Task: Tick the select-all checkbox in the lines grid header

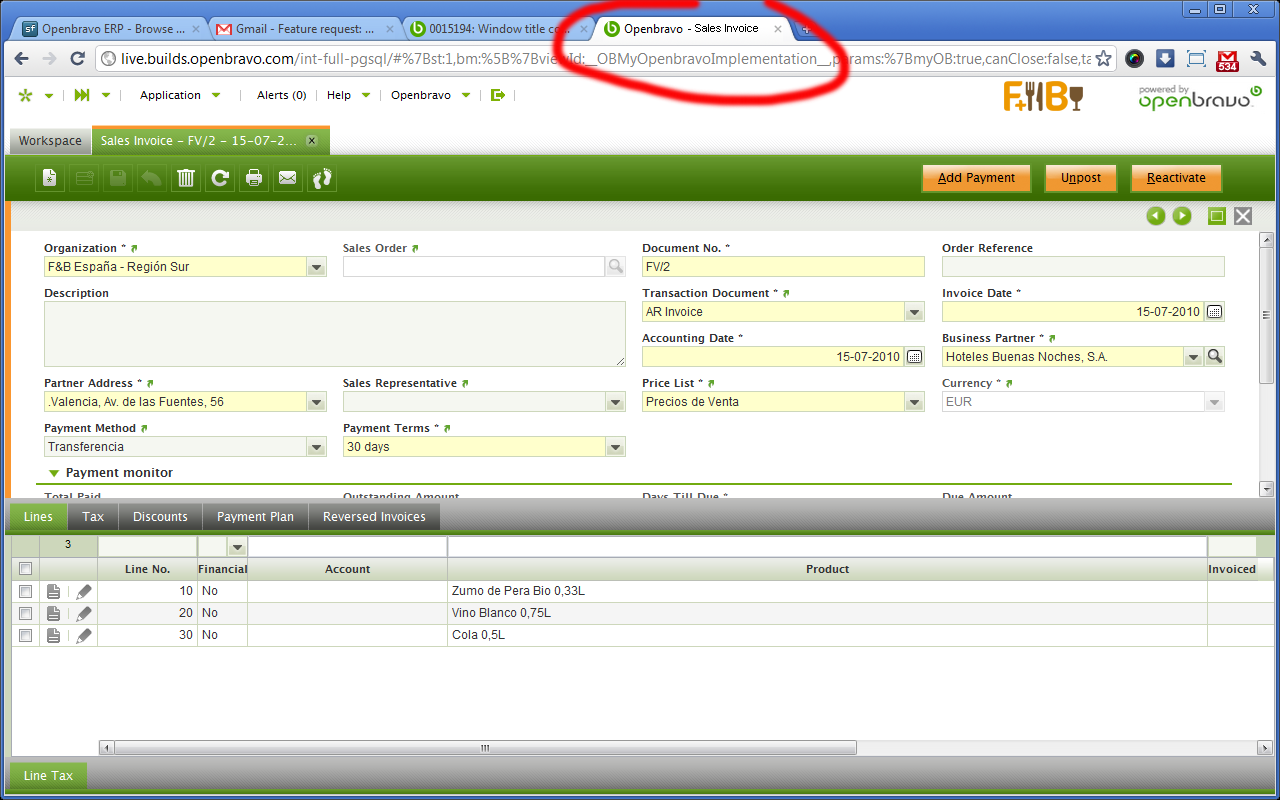Action: 26,569
